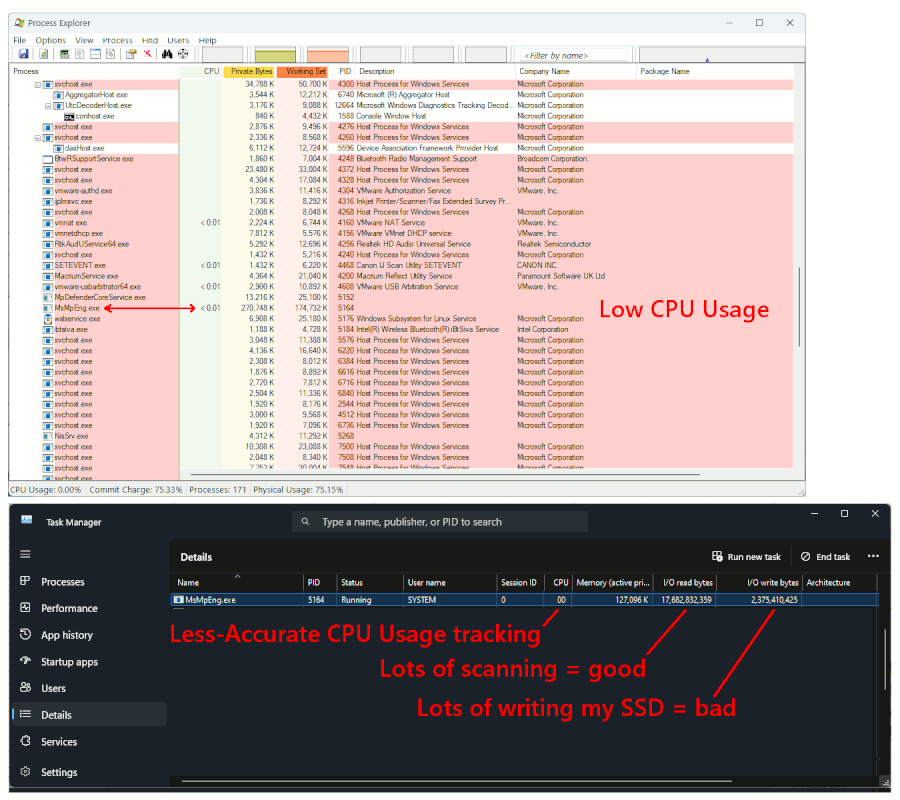The height and width of the screenshot is (800, 900).
Task: Open the Process menu
Action: (x=117, y=40)
